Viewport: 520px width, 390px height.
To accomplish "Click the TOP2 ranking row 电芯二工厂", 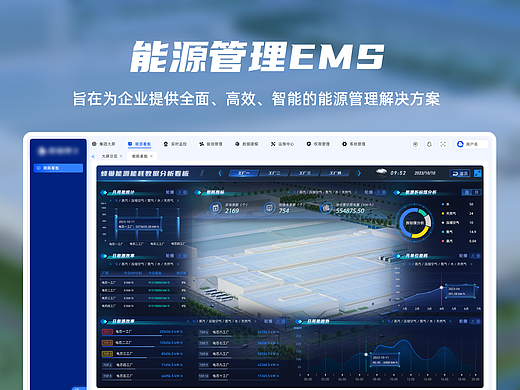I will pos(142,343).
